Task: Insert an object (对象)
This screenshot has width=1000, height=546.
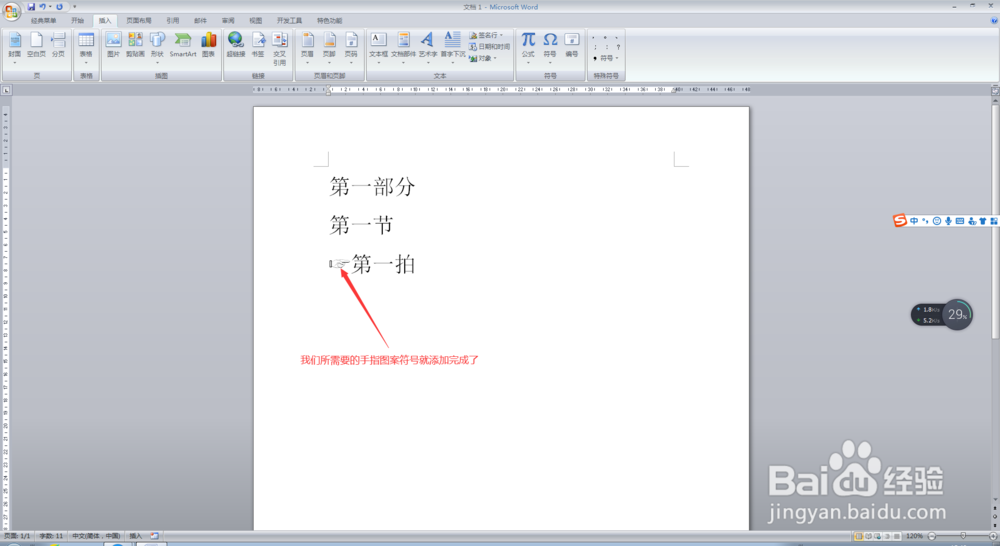Action: [483, 58]
